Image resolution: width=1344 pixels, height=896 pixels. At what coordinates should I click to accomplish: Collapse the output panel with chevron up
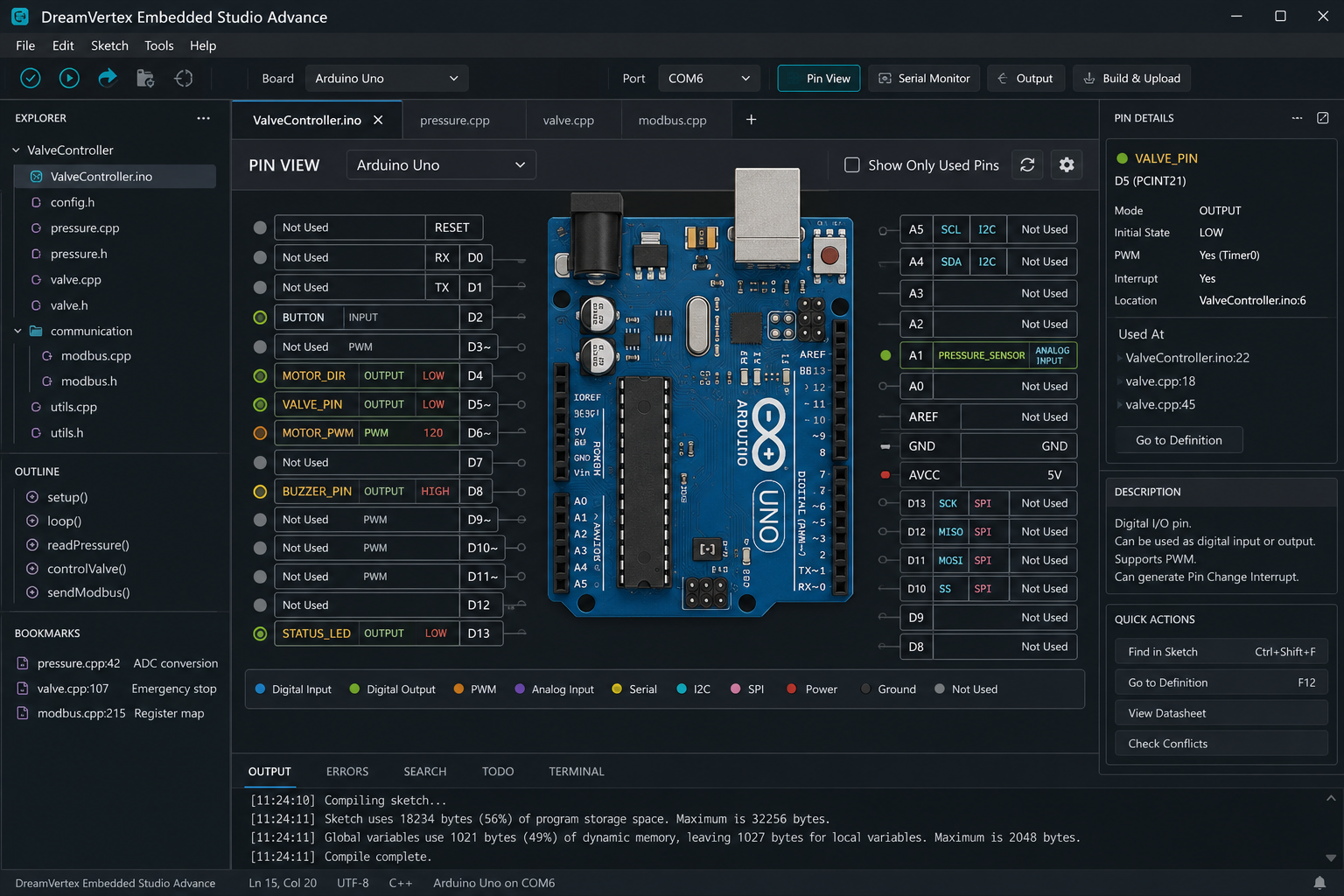1331,799
